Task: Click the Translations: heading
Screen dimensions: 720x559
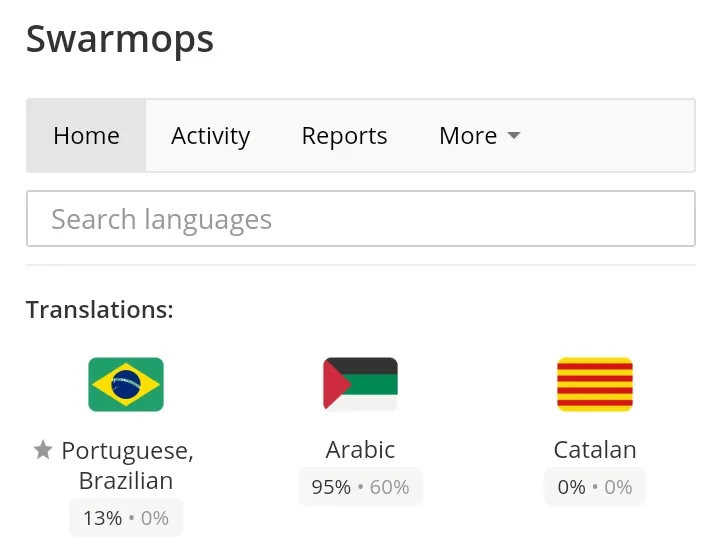Action: (x=100, y=310)
